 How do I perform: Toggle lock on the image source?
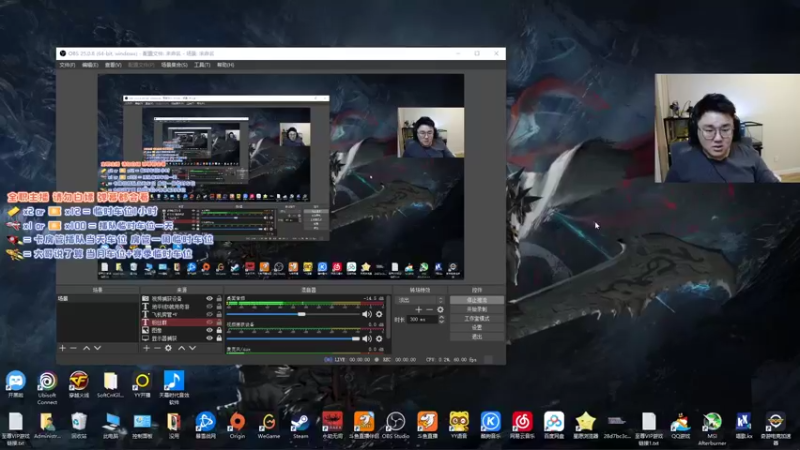click(x=219, y=330)
